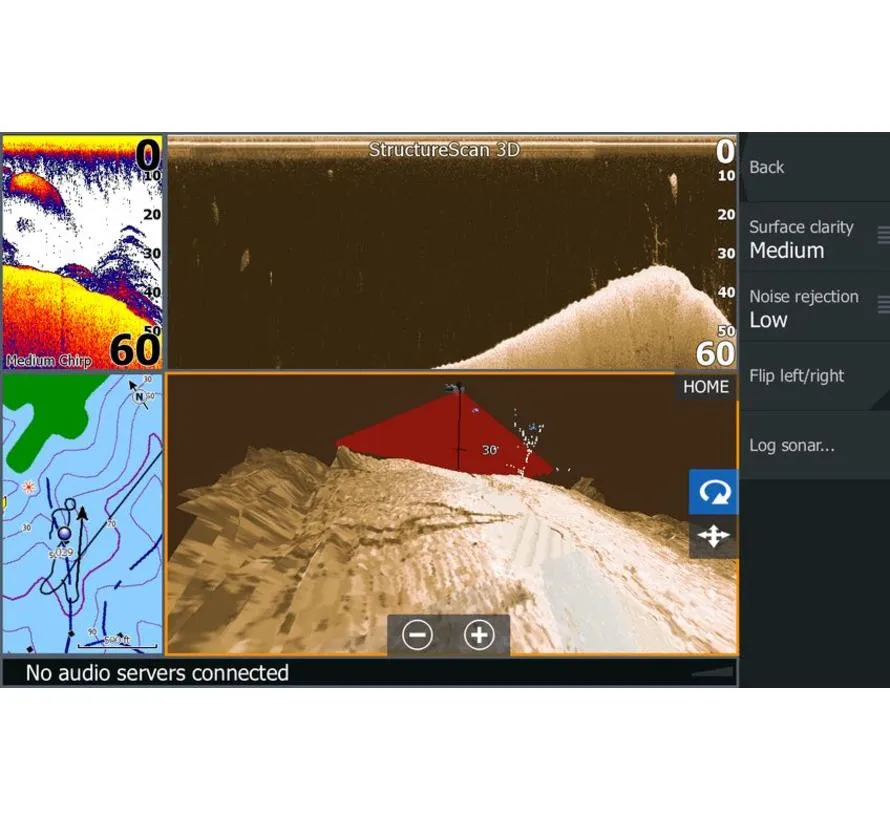The image size is (890, 820).
Task: Select the boat position marker on chart
Action: pyautogui.click(x=65, y=533)
